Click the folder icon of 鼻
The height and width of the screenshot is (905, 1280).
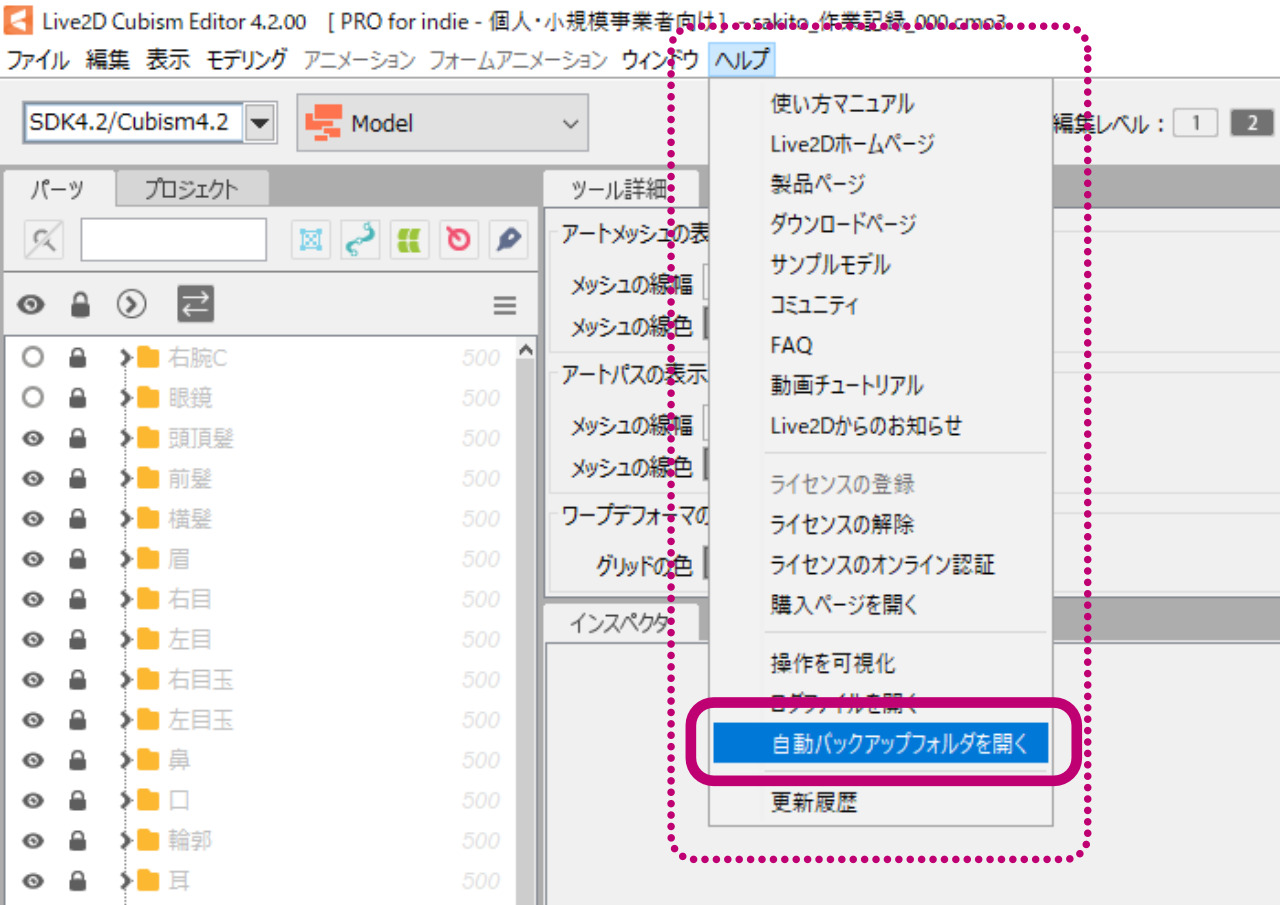(148, 761)
